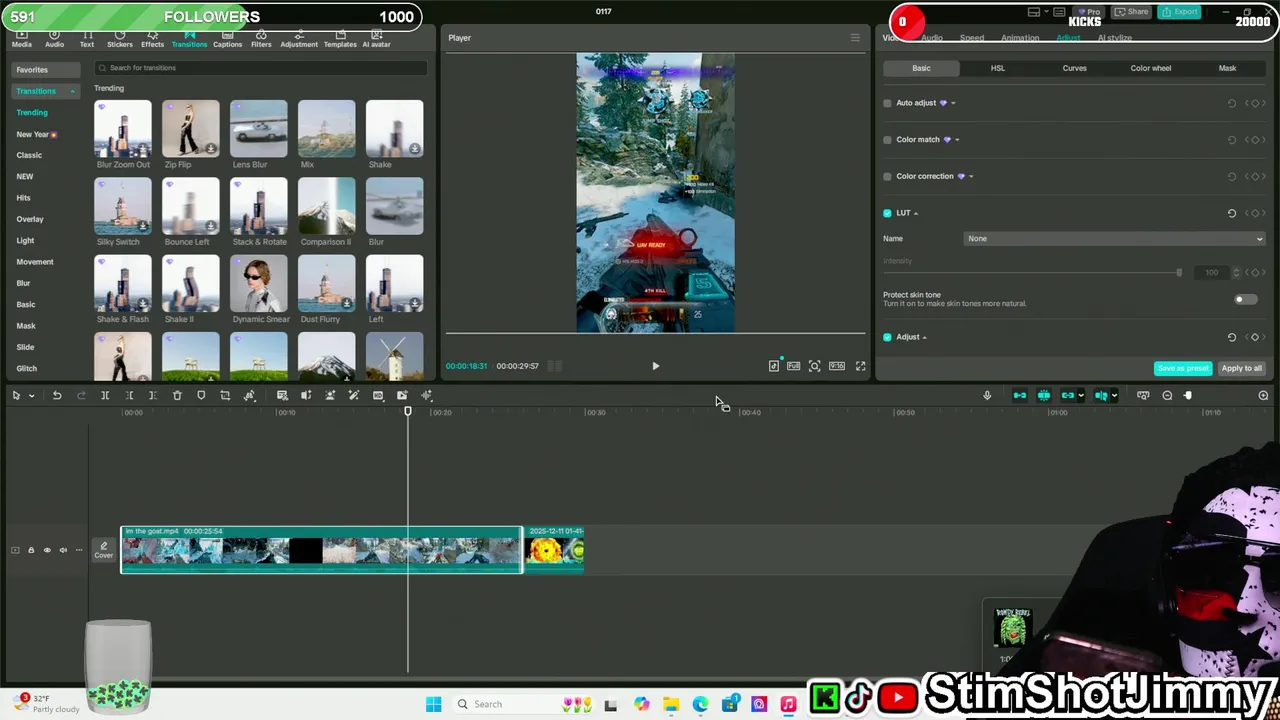This screenshot has height=720, width=1280.
Task: Collapse the Adjust section arrow
Action: point(924,337)
